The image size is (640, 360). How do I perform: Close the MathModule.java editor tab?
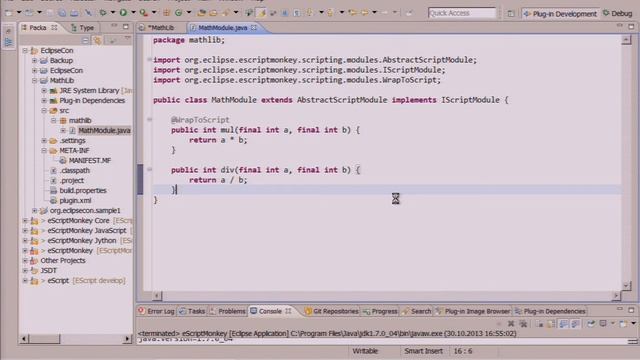[254, 27]
